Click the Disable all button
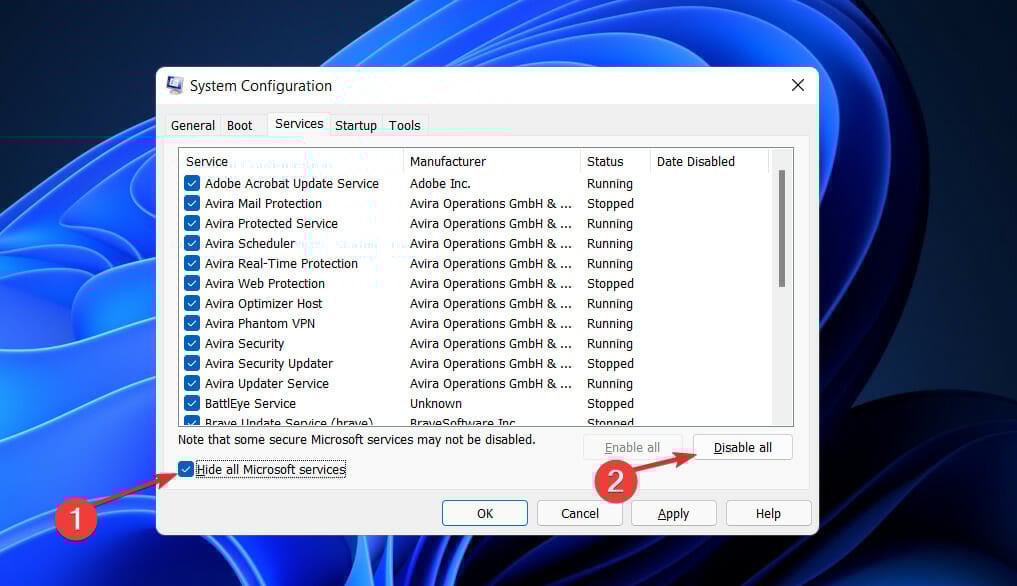1017x586 pixels. pos(743,447)
